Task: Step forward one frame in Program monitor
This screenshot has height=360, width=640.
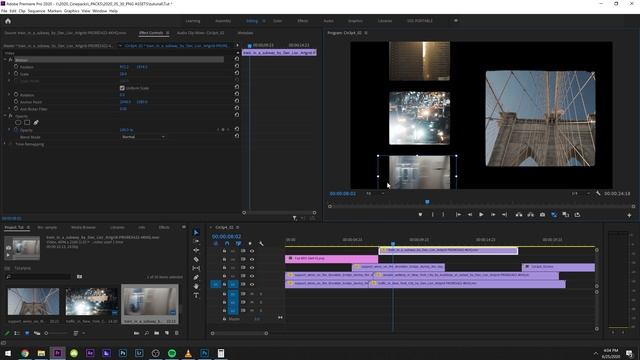Action: (x=493, y=215)
